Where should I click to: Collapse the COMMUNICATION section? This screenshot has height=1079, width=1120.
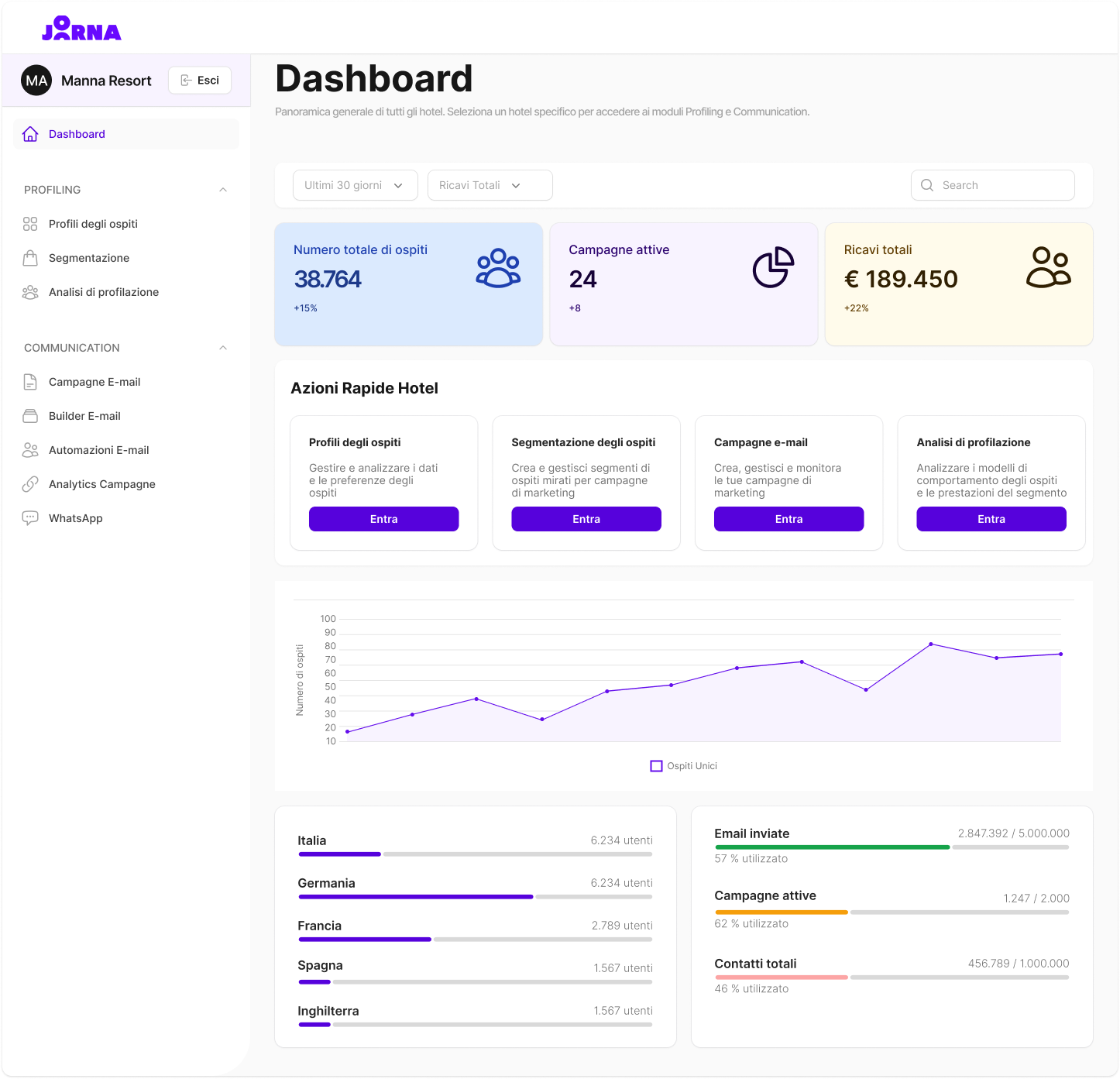223,347
